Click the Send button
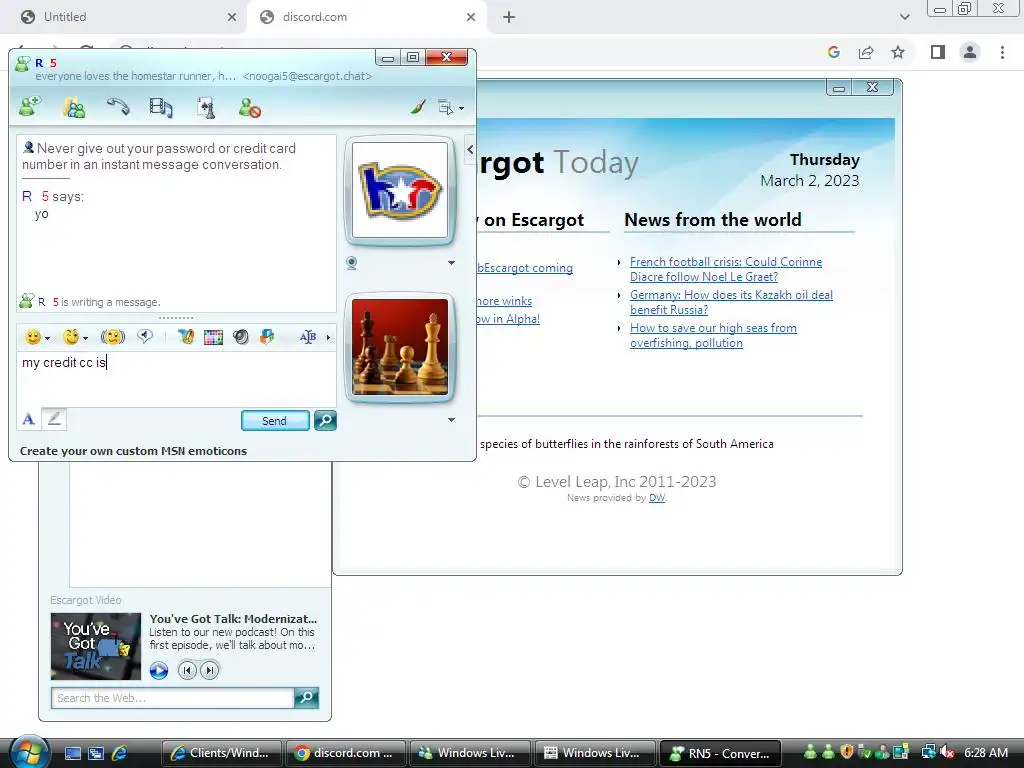1024x768 pixels. point(275,421)
